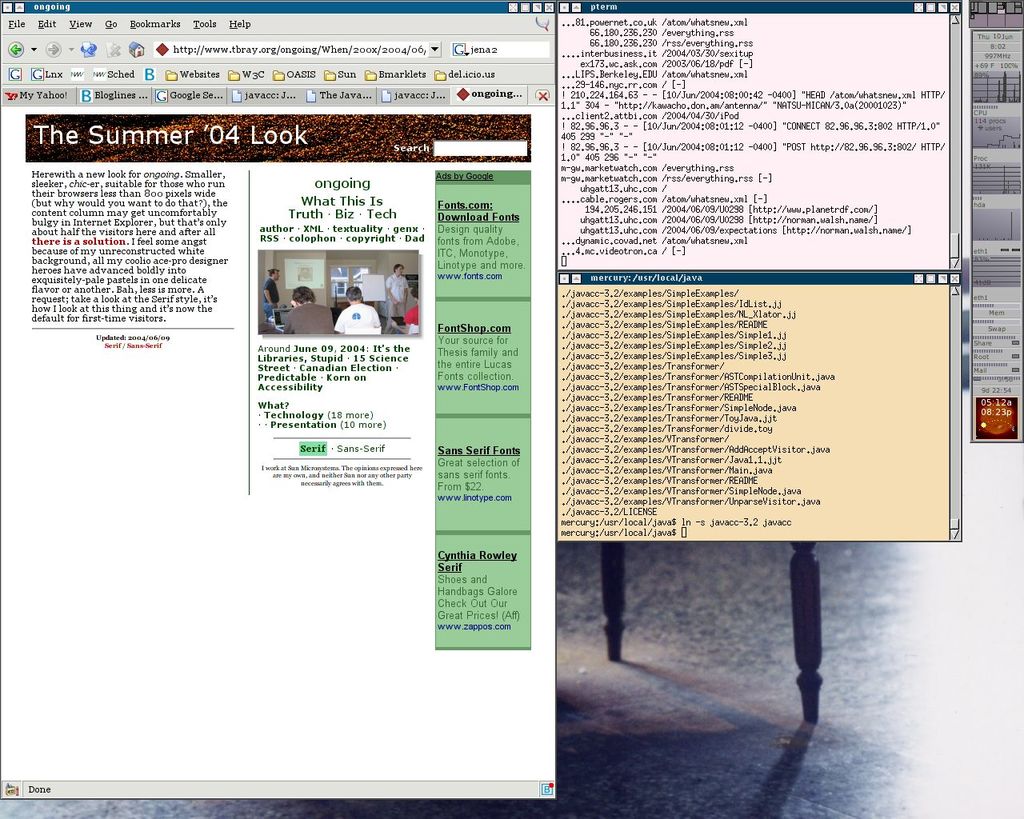
Task: Open Forward history dropdown arrow
Action: pos(71,50)
